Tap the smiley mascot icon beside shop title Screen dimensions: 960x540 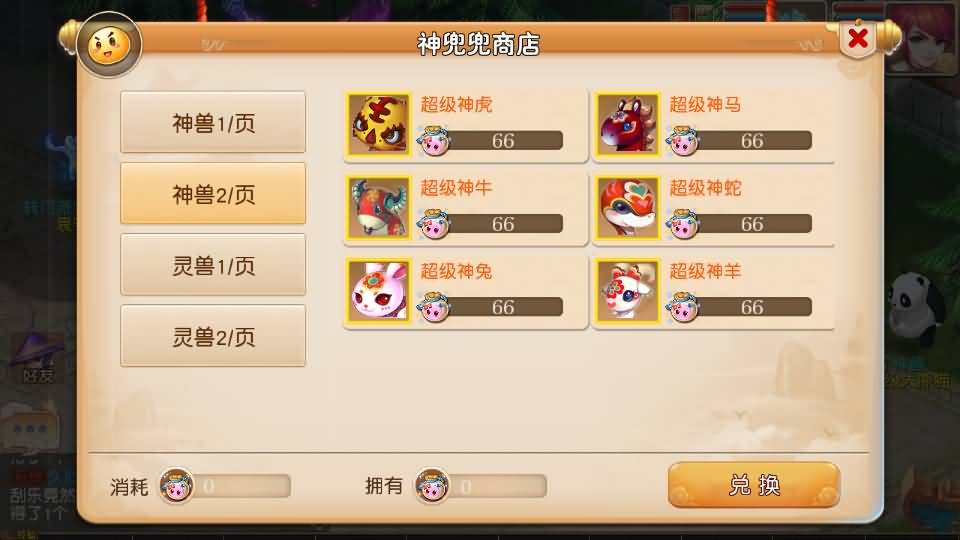click(110, 45)
